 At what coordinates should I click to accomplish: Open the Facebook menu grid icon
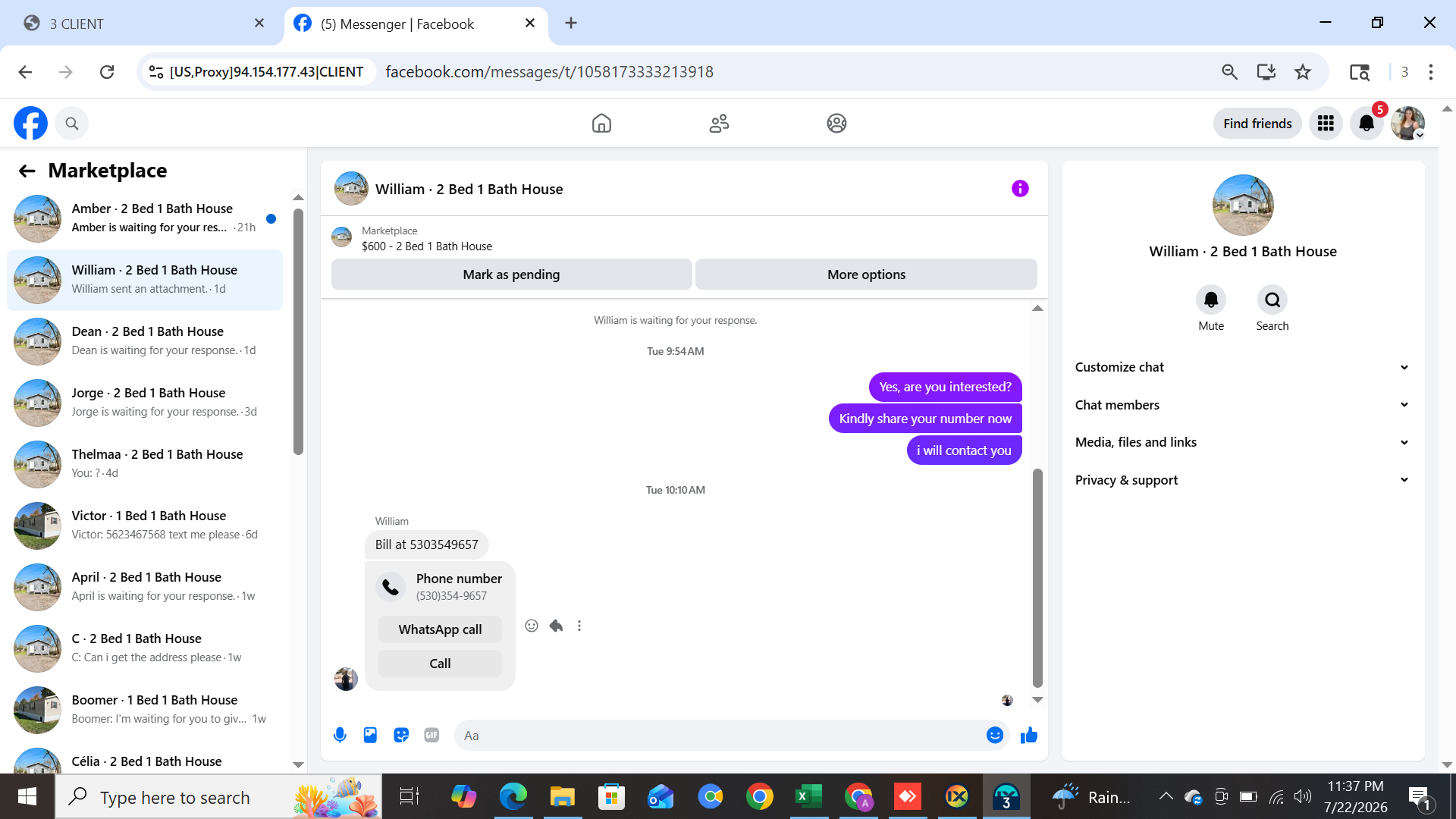(x=1326, y=123)
